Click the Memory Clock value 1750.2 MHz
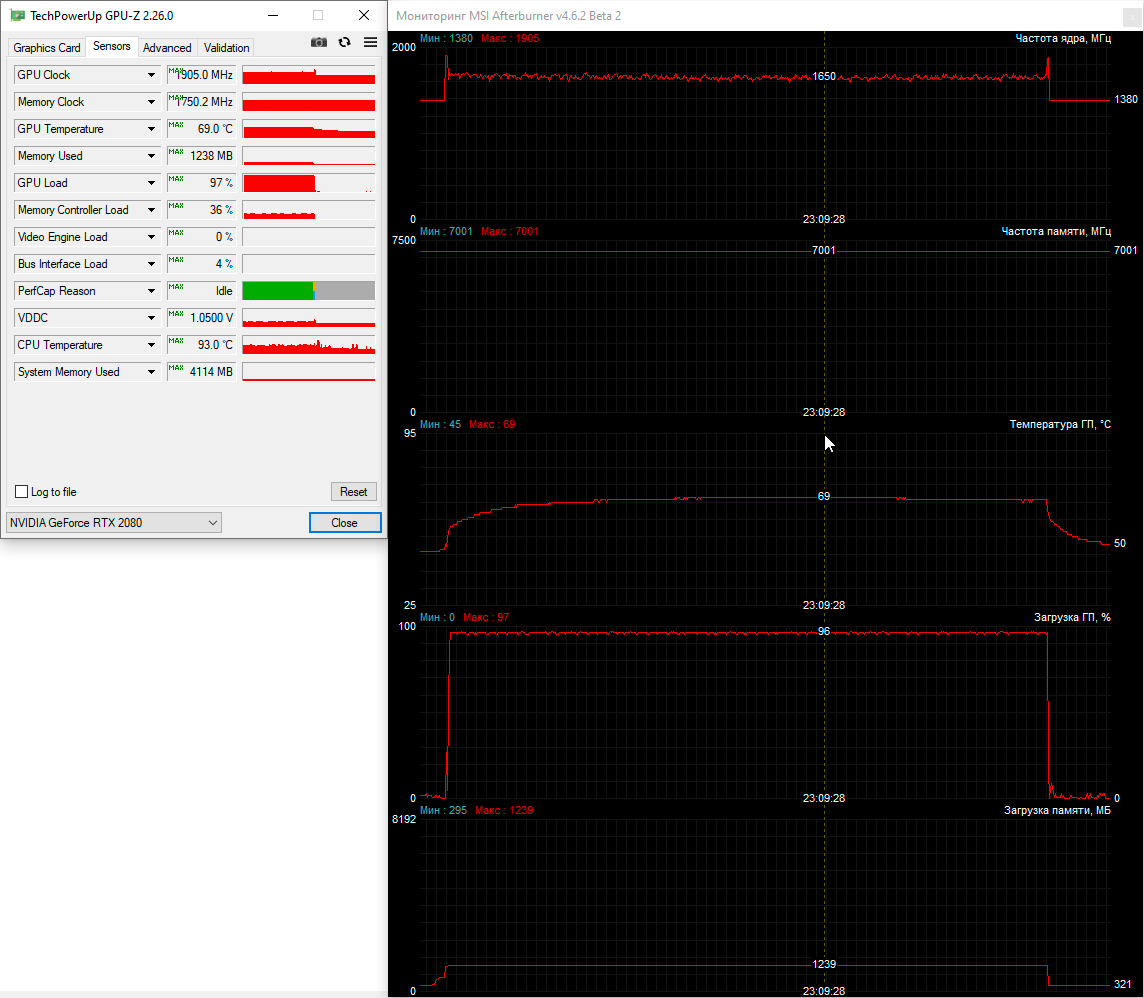Screen dimensions: 1144x998 point(201,102)
